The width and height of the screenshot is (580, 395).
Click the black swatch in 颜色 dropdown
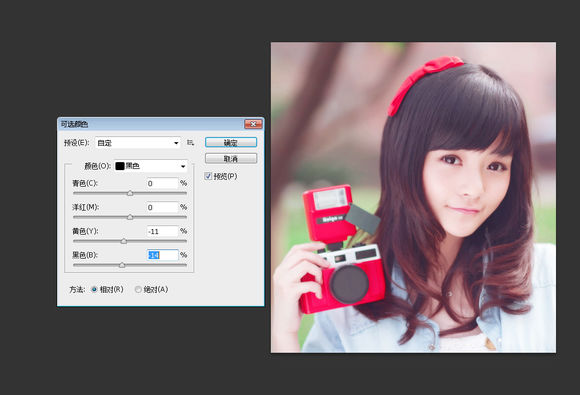click(x=119, y=166)
